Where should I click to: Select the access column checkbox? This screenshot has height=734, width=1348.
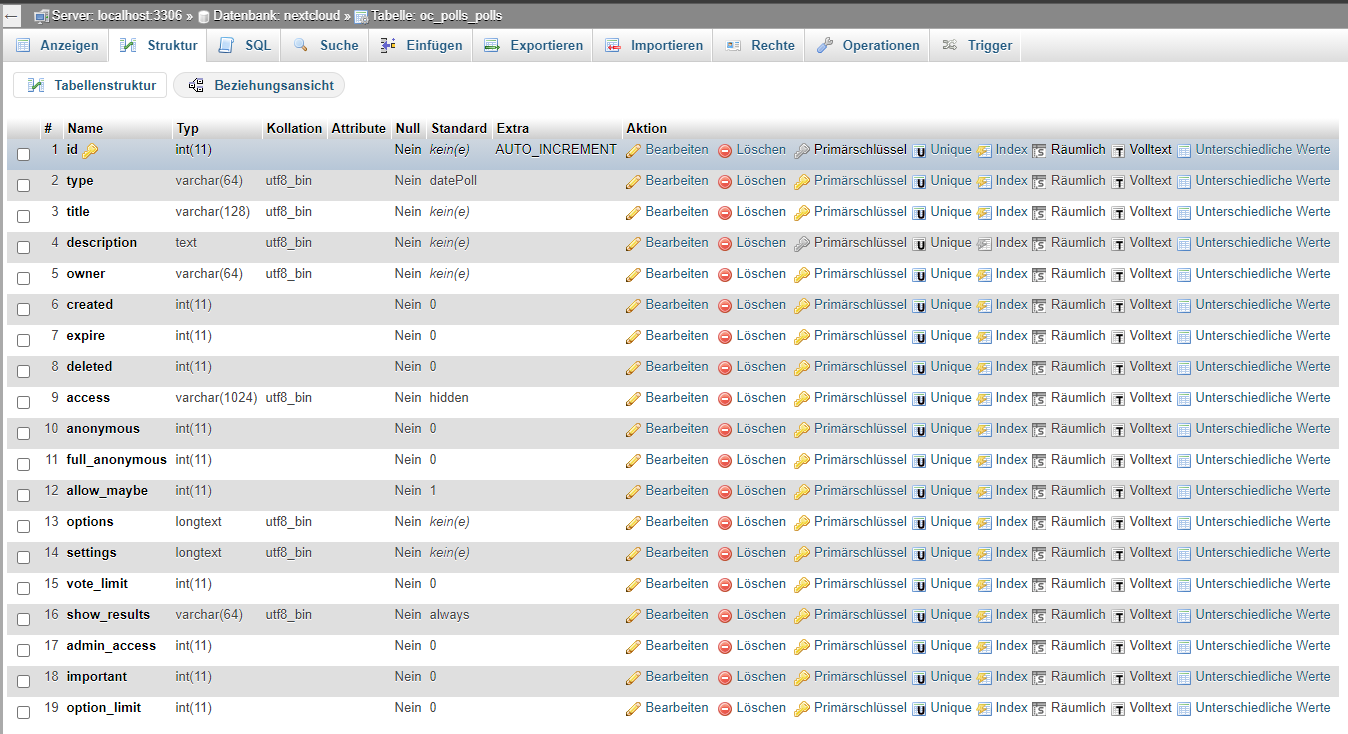pyautogui.click(x=23, y=402)
